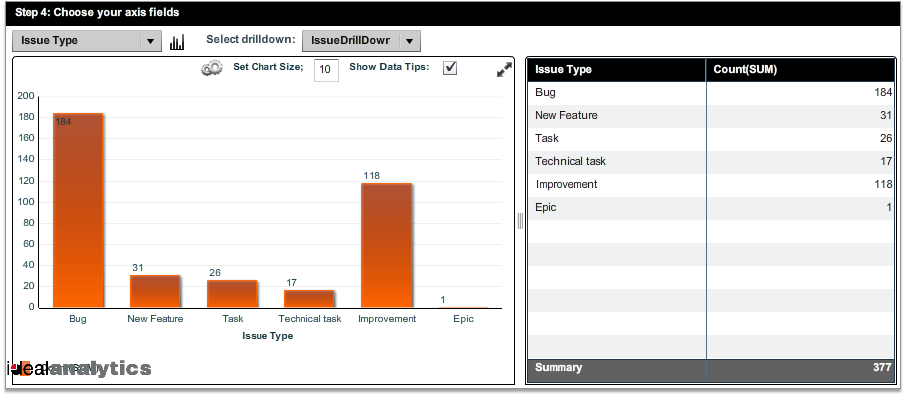This screenshot has width=907, height=396.
Task: Uncheck the Show Data Tips checkbox
Action: click(x=450, y=68)
